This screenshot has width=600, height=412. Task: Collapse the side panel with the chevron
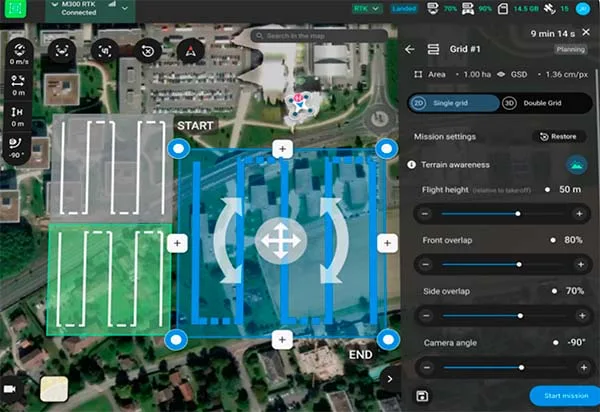pos(388,379)
